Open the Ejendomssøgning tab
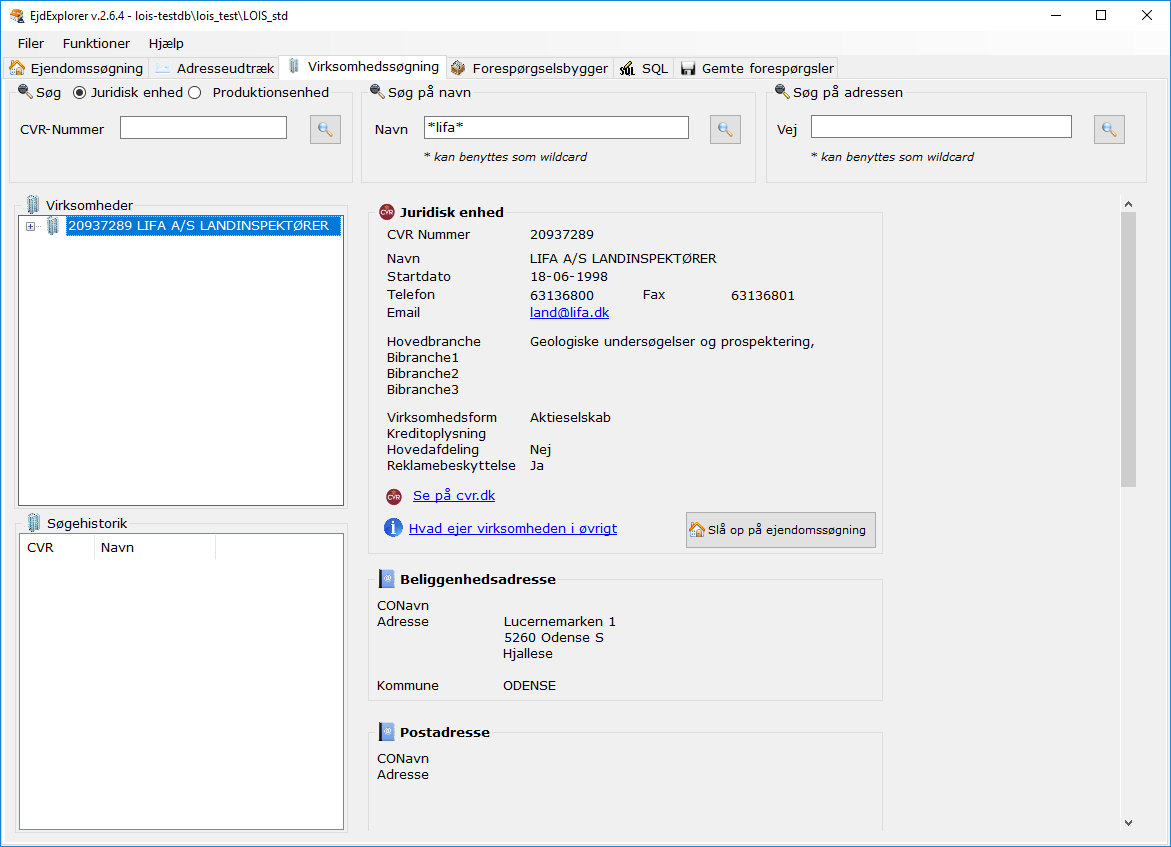The width and height of the screenshot is (1171, 847). click(77, 68)
